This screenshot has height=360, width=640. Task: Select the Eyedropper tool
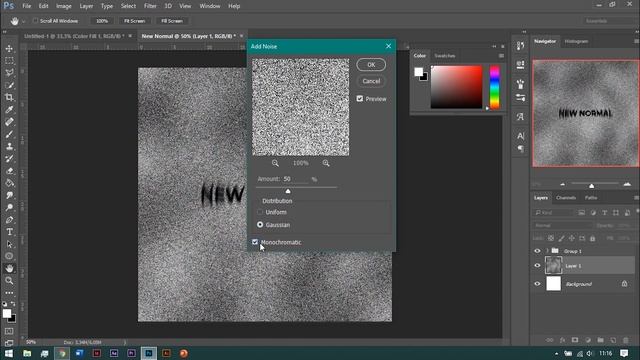9,109
